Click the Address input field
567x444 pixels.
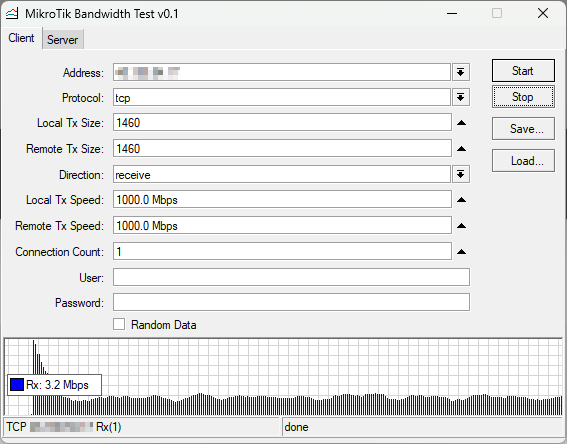click(x=282, y=72)
